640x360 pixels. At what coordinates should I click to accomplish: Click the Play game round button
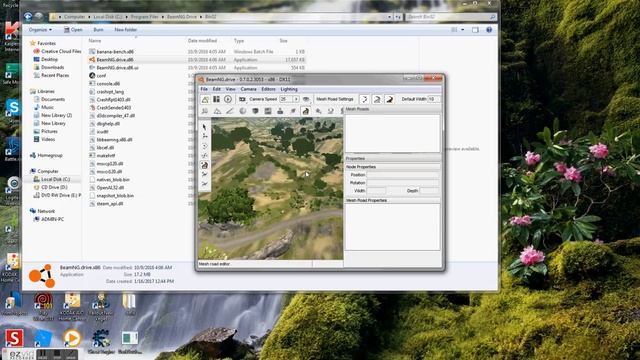coord(228,99)
